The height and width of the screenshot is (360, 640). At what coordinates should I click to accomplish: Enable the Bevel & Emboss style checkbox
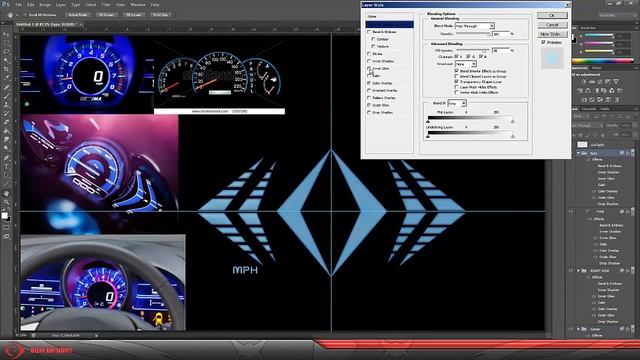click(369, 31)
